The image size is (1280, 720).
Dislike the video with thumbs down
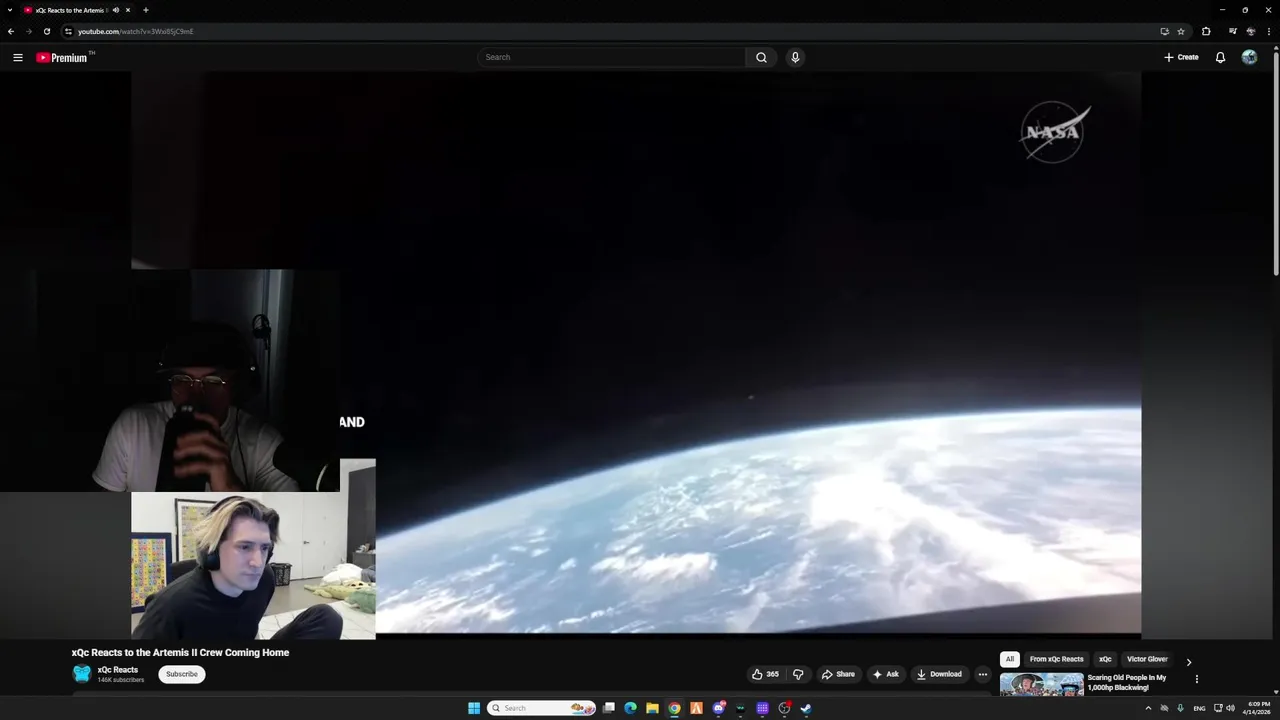798,674
